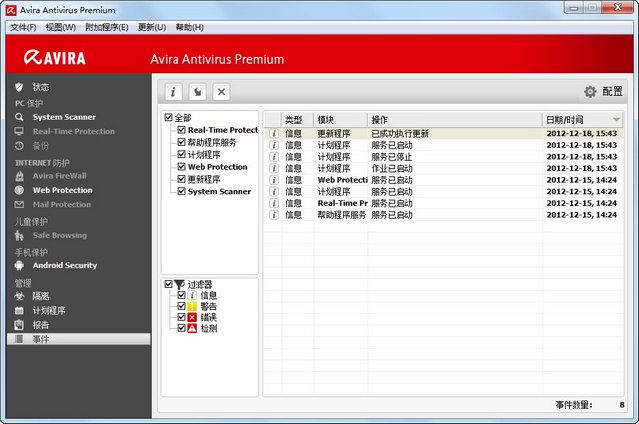Image resolution: width=639 pixels, height=424 pixels.
Task: Click the delete 'X' toolbar button
Action: (222, 92)
